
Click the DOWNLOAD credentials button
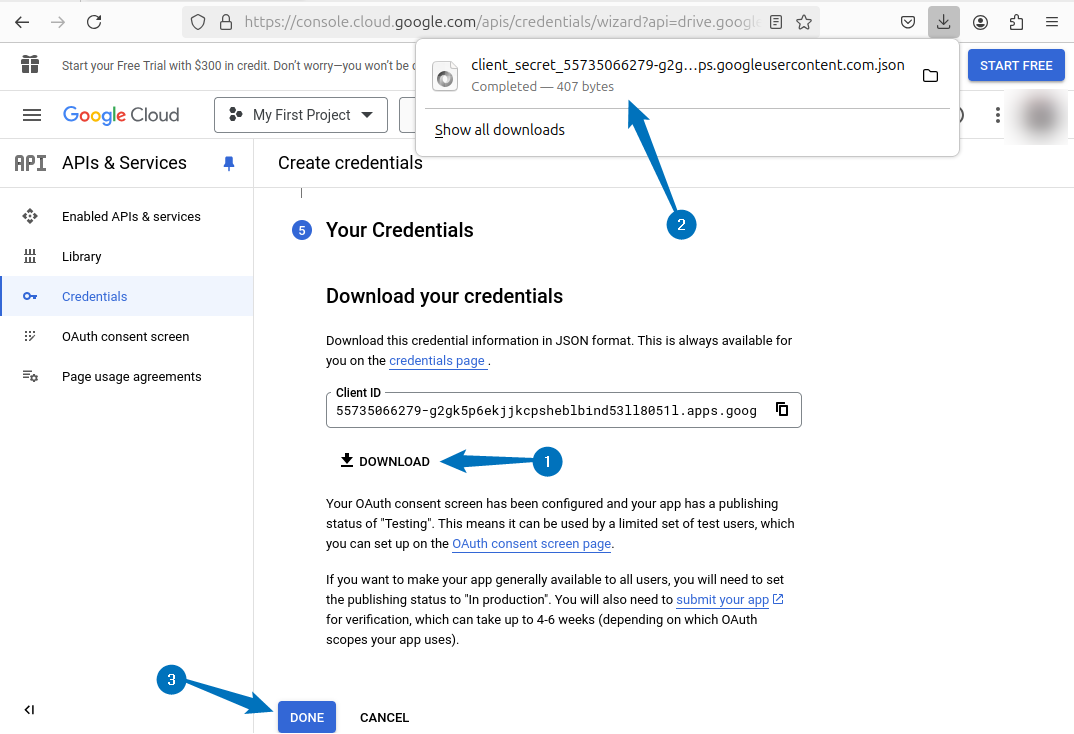385,461
